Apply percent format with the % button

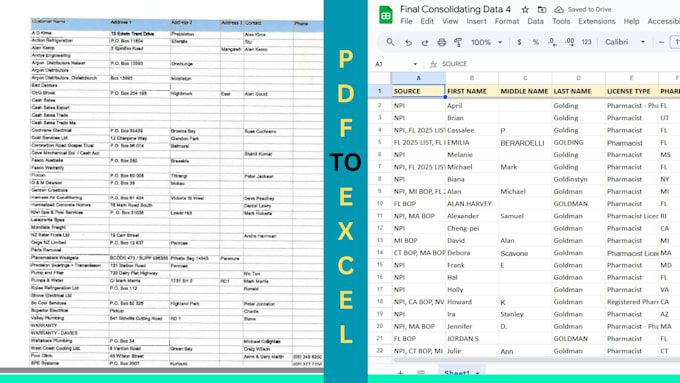(536, 42)
